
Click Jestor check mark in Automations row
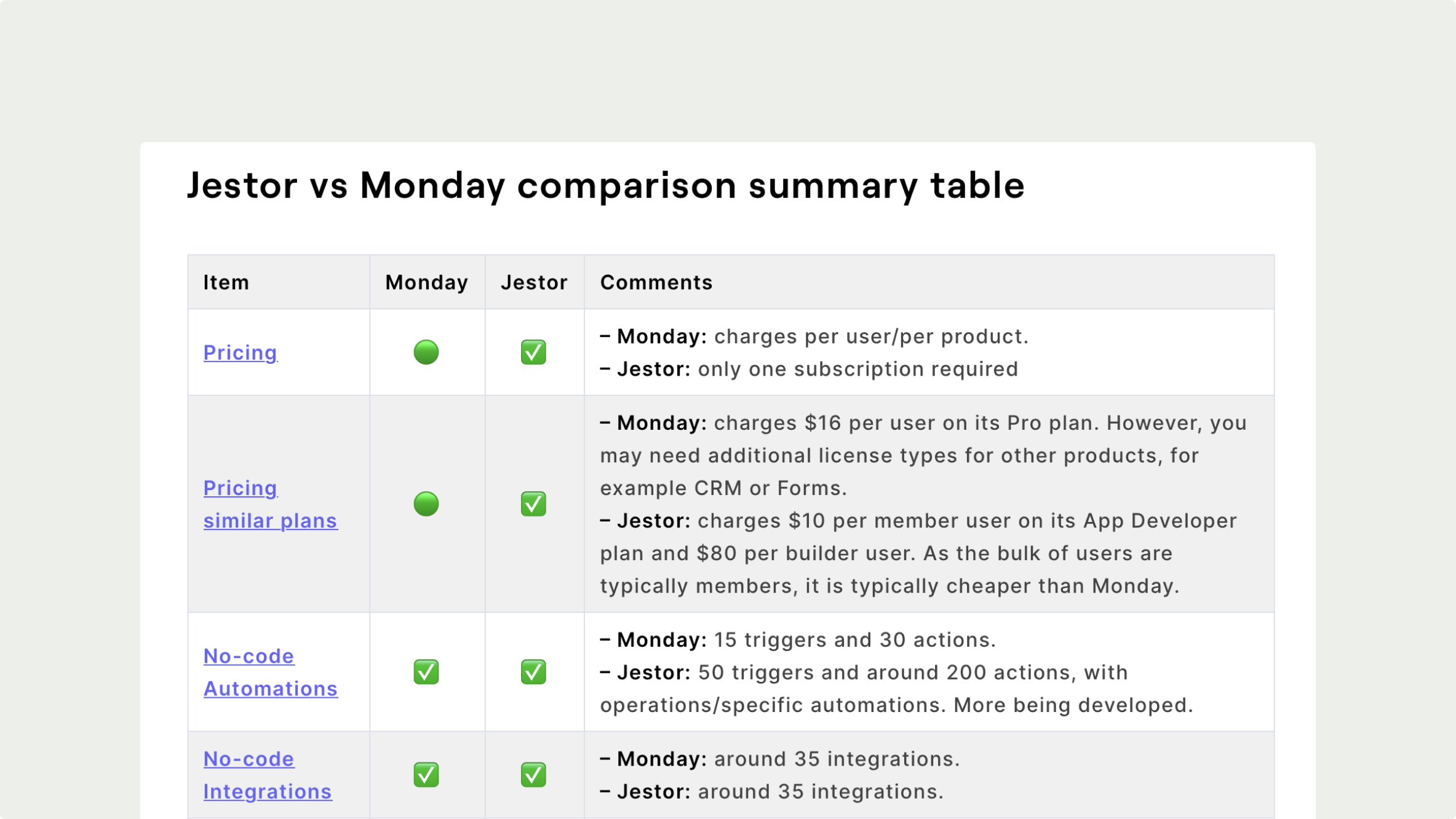coord(533,672)
